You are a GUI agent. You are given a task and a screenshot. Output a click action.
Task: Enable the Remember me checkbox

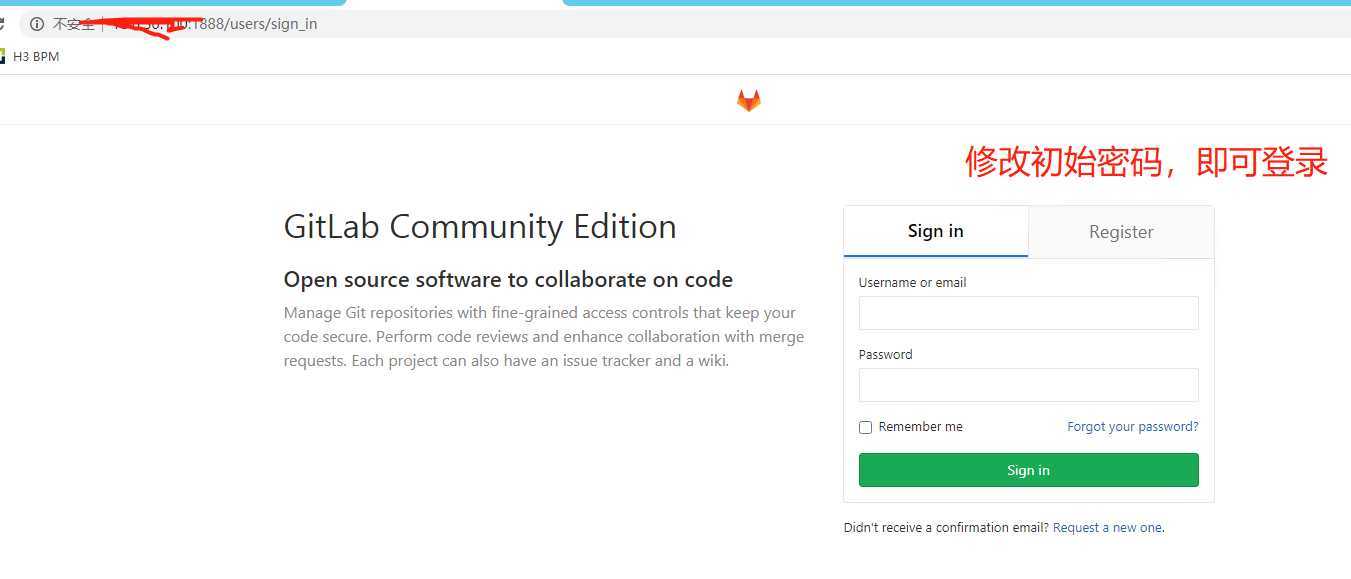pyautogui.click(x=866, y=427)
